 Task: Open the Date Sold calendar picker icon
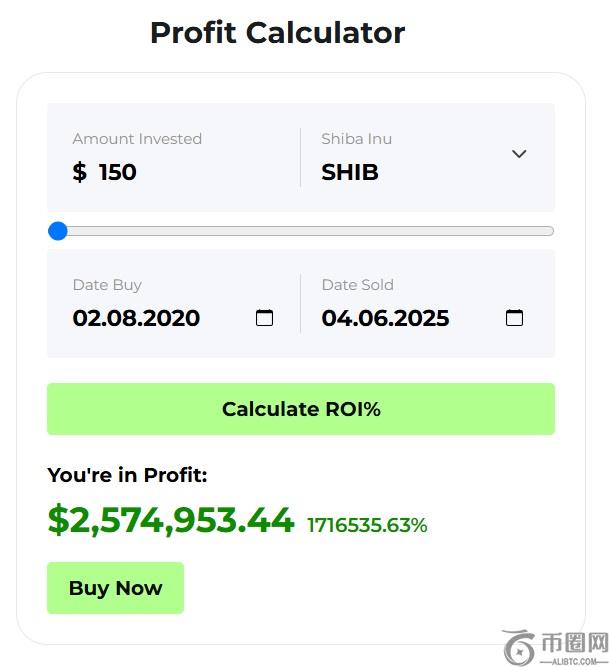pyautogui.click(x=514, y=318)
